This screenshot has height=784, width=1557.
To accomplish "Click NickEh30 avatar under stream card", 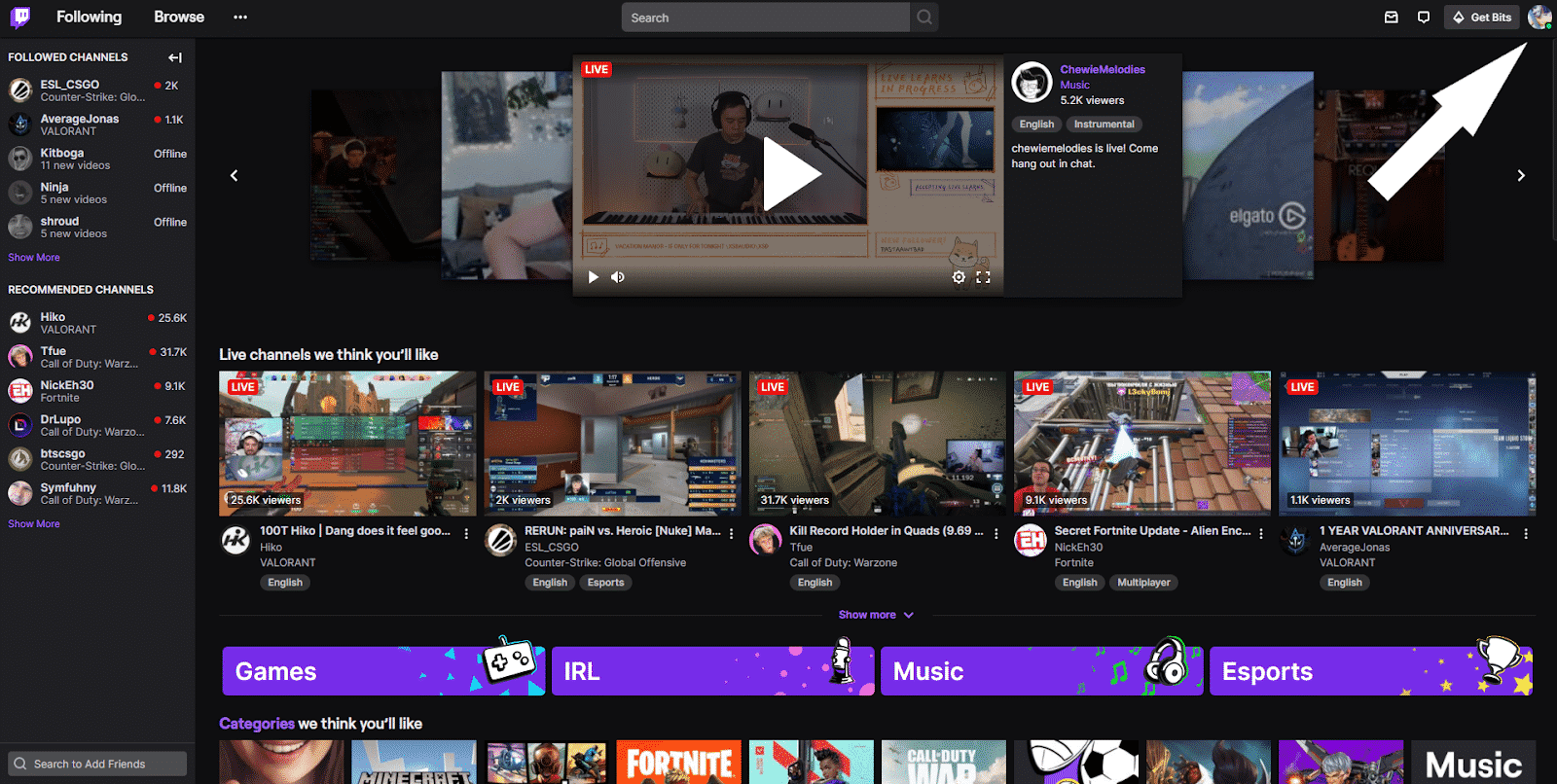I will [1030, 540].
